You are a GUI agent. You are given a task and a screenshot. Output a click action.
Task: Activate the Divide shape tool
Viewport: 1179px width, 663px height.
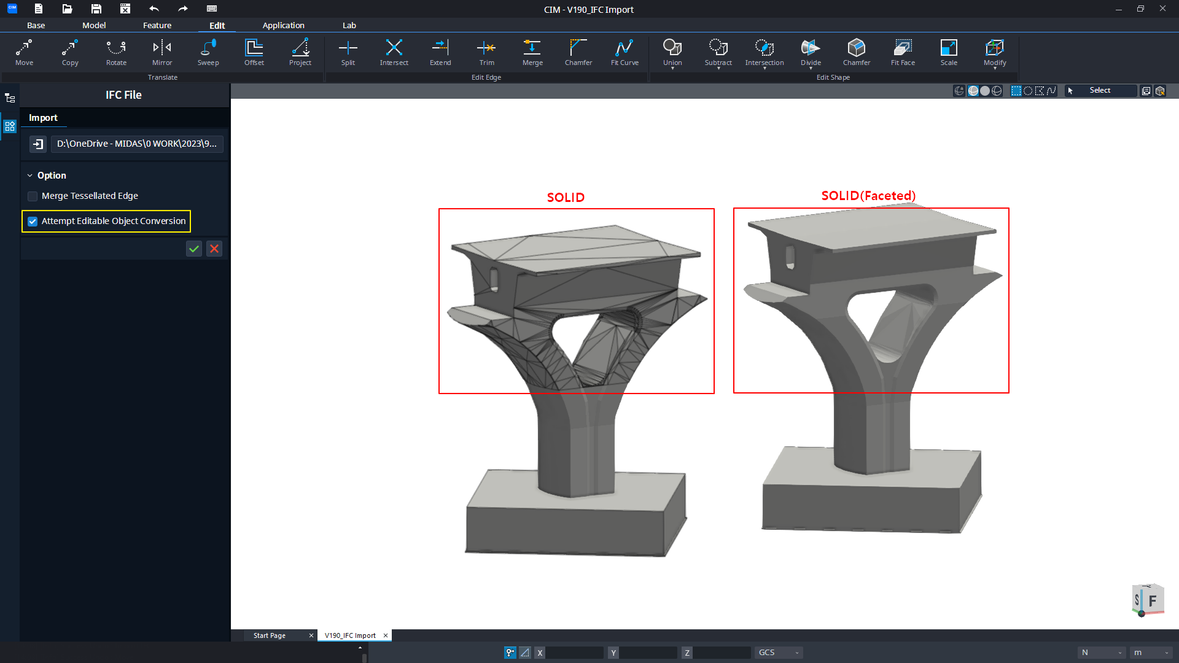(x=811, y=53)
